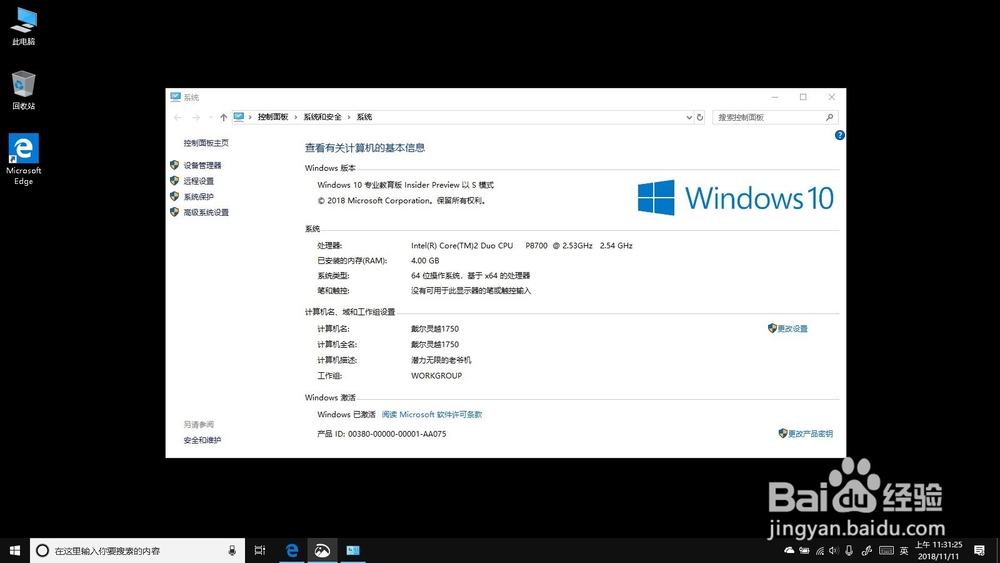Open the recent locations dropdown arrow
Viewport: 1000px width, 563px height.
coord(210,117)
